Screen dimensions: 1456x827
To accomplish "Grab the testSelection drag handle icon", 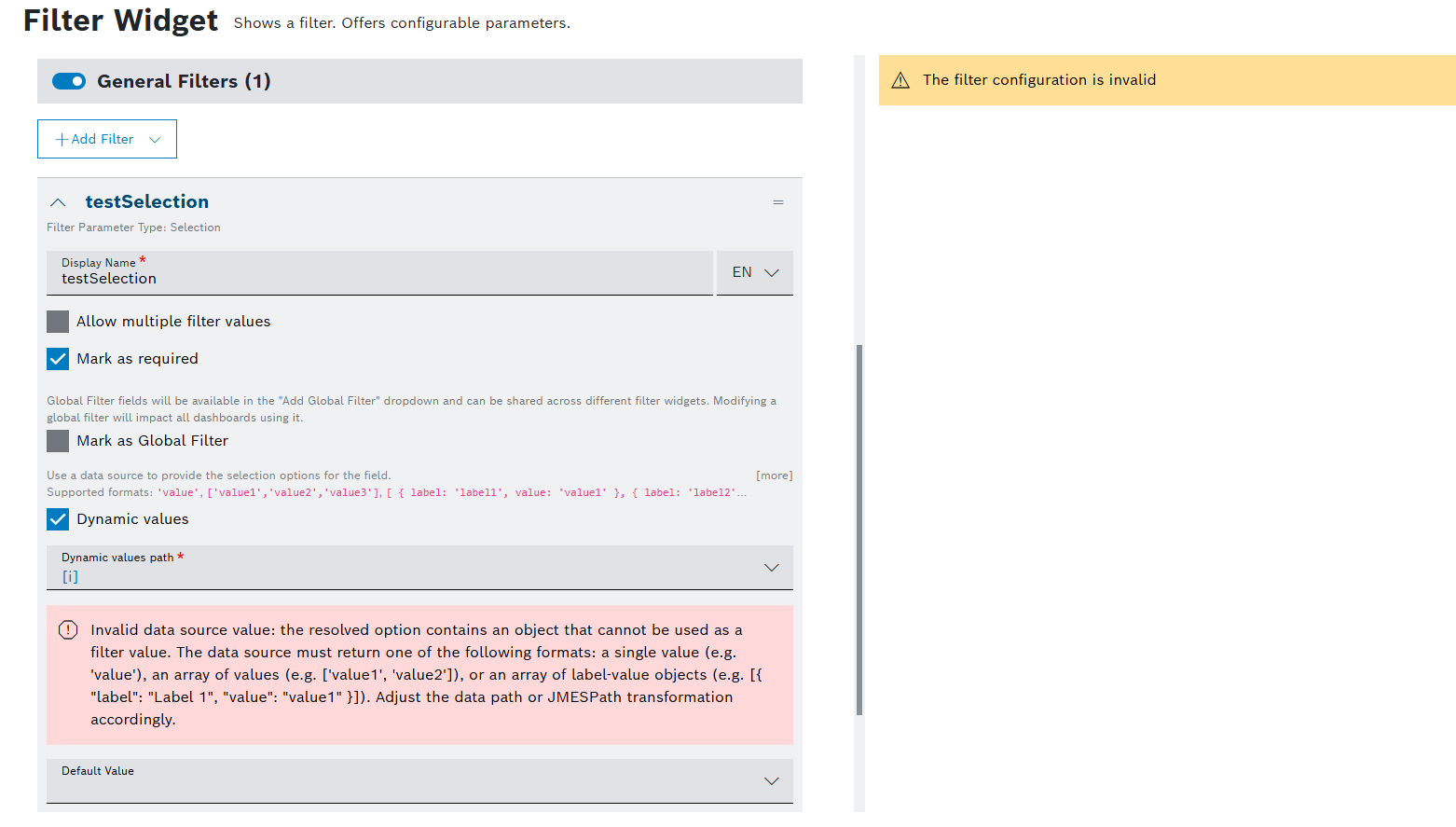I will point(778,202).
